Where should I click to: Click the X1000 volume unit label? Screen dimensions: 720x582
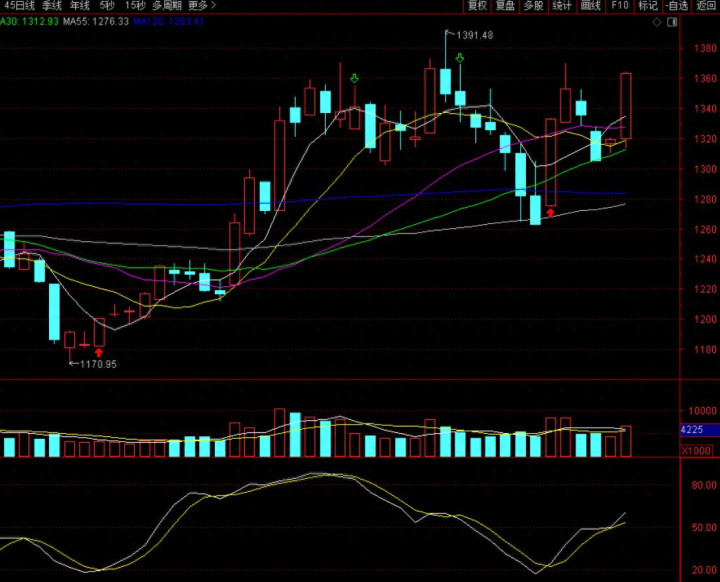pos(696,451)
